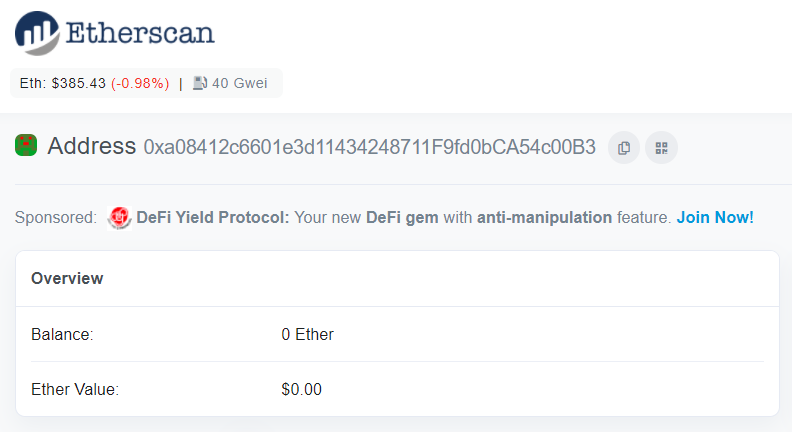Viewport: 792px width, 432px height.
Task: Click the 0 Ether balance value
Action: tap(308, 334)
